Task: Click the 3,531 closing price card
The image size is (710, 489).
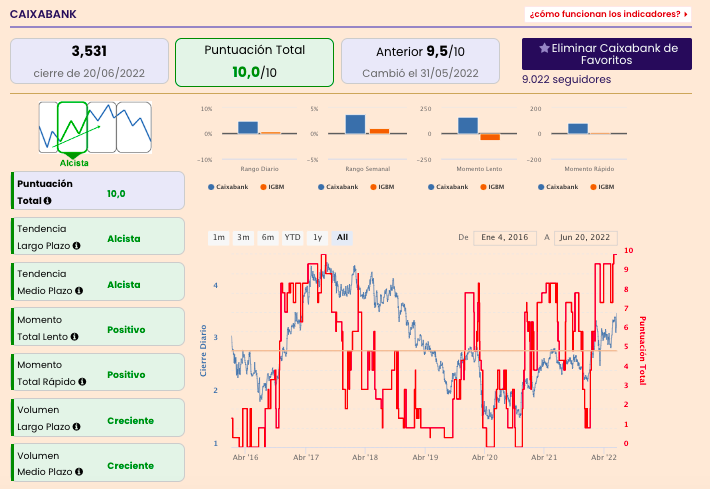Action: click(x=89, y=61)
